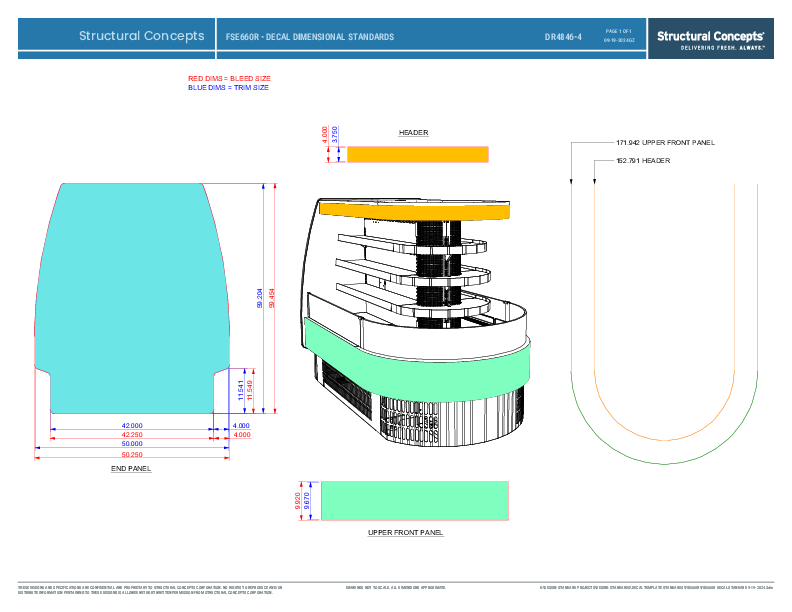Click the Structural Concepts logo at top right
Image resolution: width=792 pixels, height=612 pixels.
click(710, 39)
